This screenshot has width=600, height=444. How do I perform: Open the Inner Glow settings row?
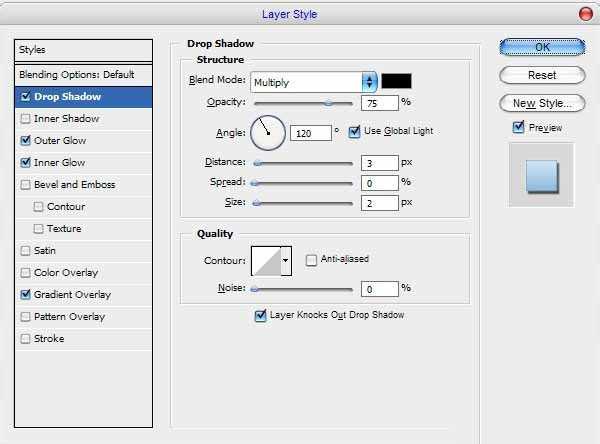(83, 163)
